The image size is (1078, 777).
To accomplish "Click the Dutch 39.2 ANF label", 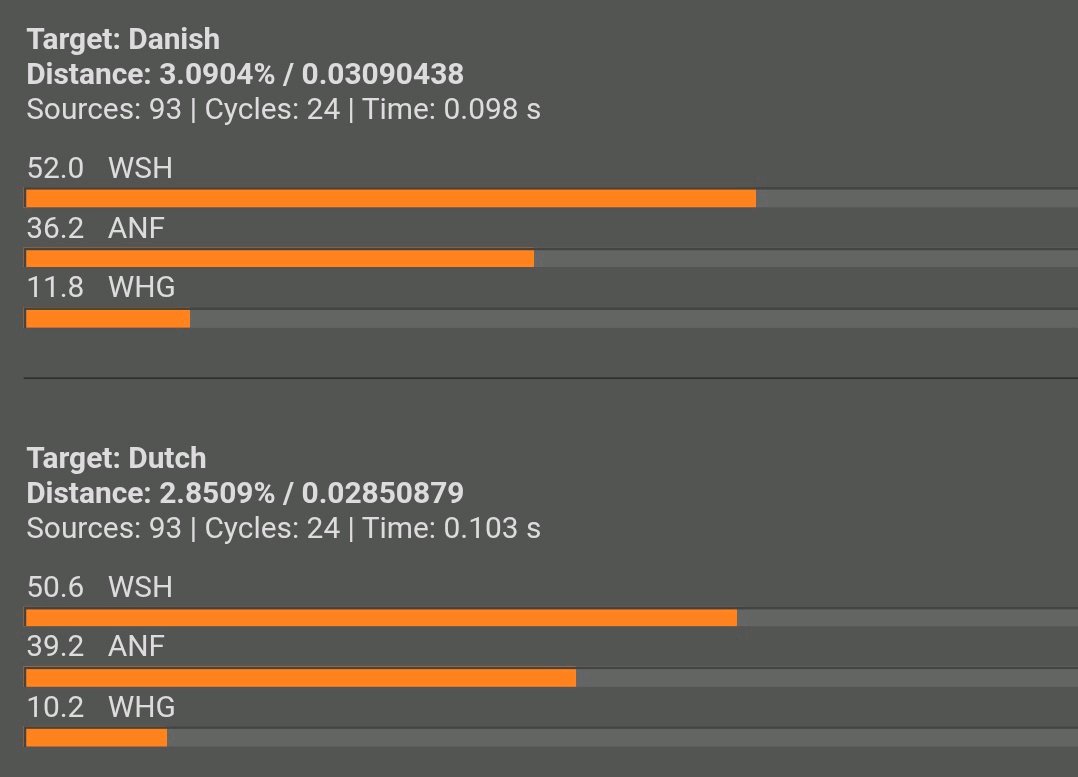I will click(x=96, y=646).
